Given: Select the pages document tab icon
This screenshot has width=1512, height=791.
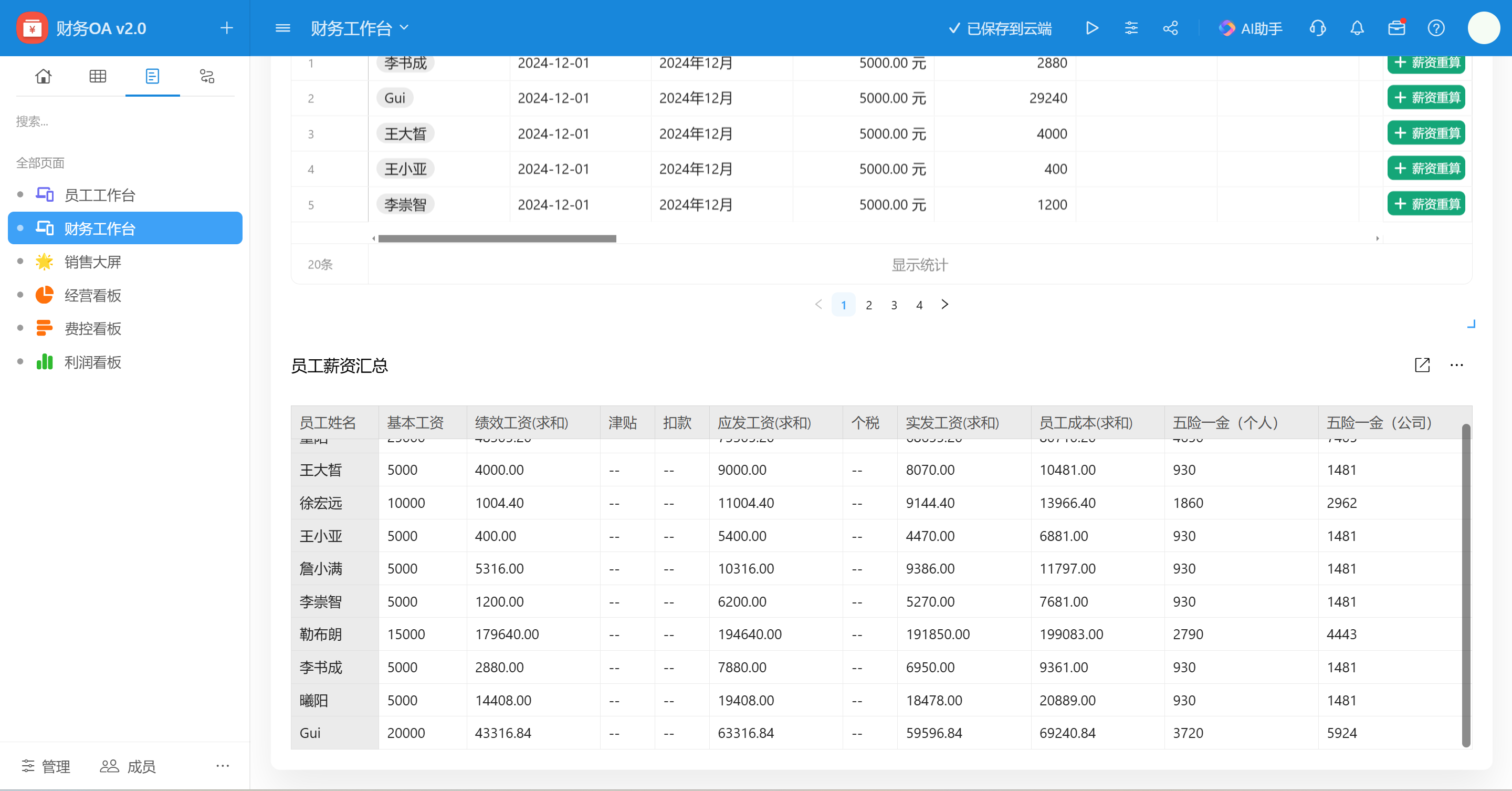Looking at the screenshot, I should tap(153, 76).
